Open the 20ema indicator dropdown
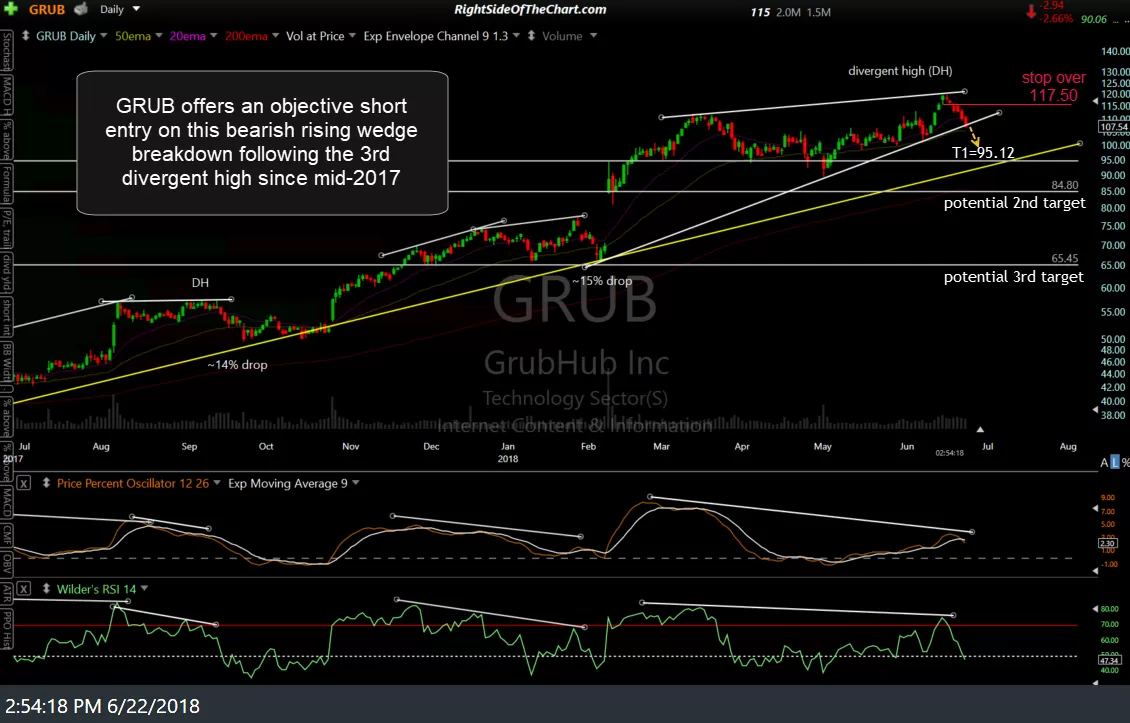This screenshot has width=1130, height=723. coord(213,35)
